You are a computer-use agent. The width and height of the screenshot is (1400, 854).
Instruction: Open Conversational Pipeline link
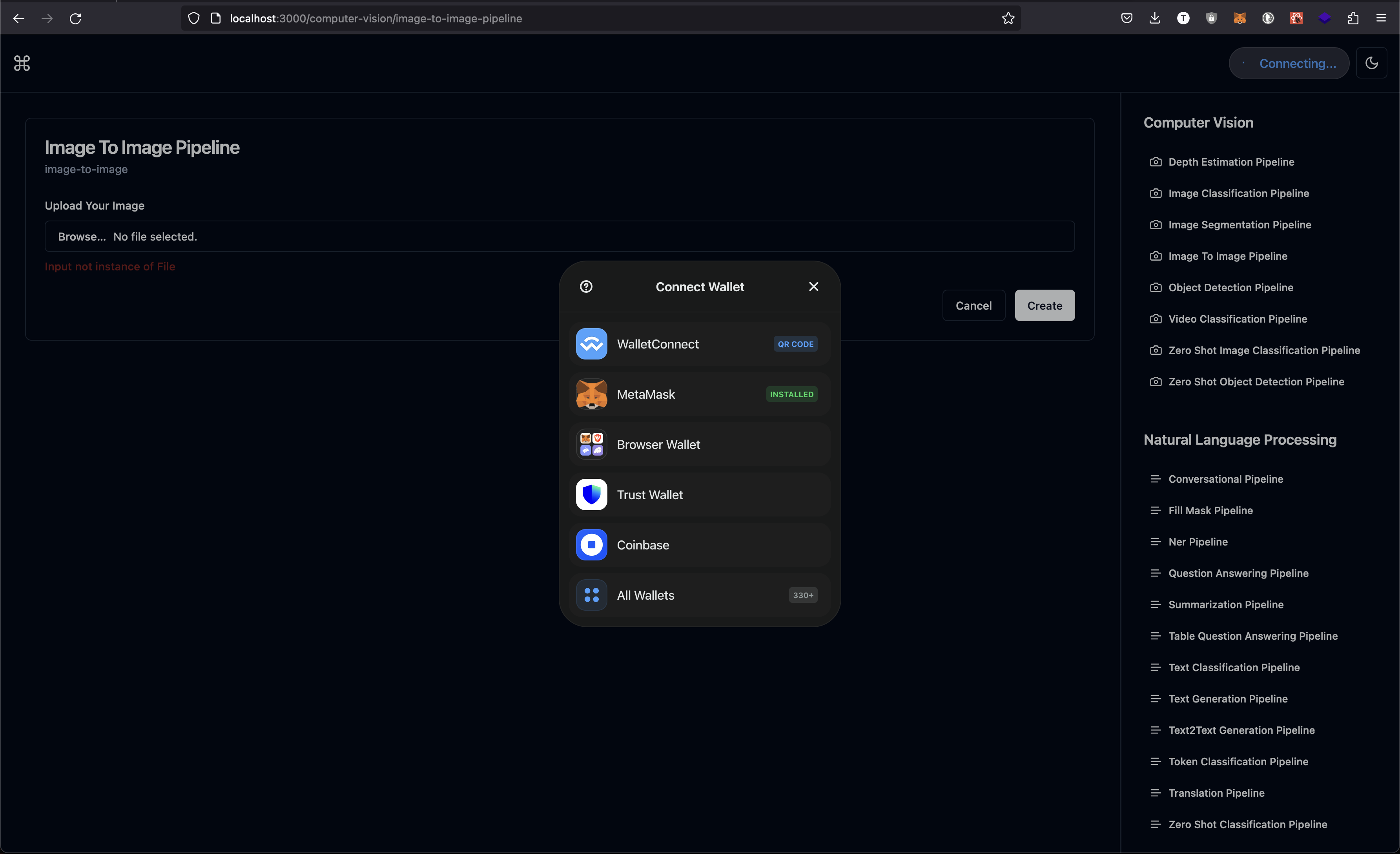[1225, 479]
